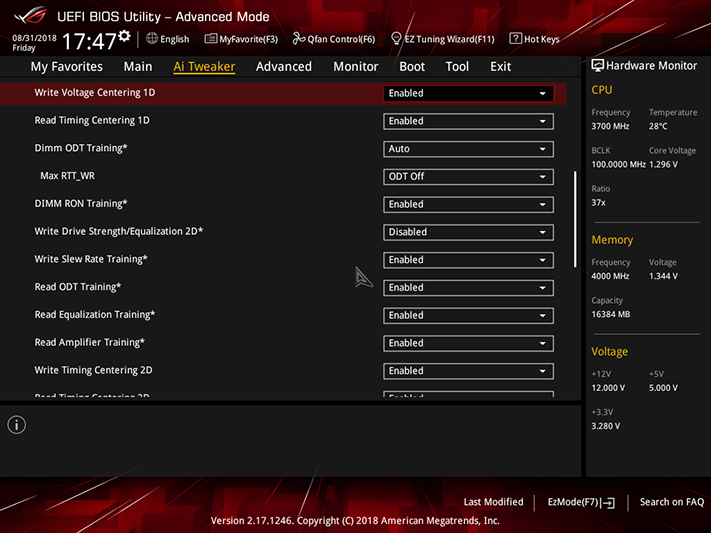This screenshot has width=711, height=533.
Task: Open DIMM RON Training dropdown
Action: coord(468,205)
